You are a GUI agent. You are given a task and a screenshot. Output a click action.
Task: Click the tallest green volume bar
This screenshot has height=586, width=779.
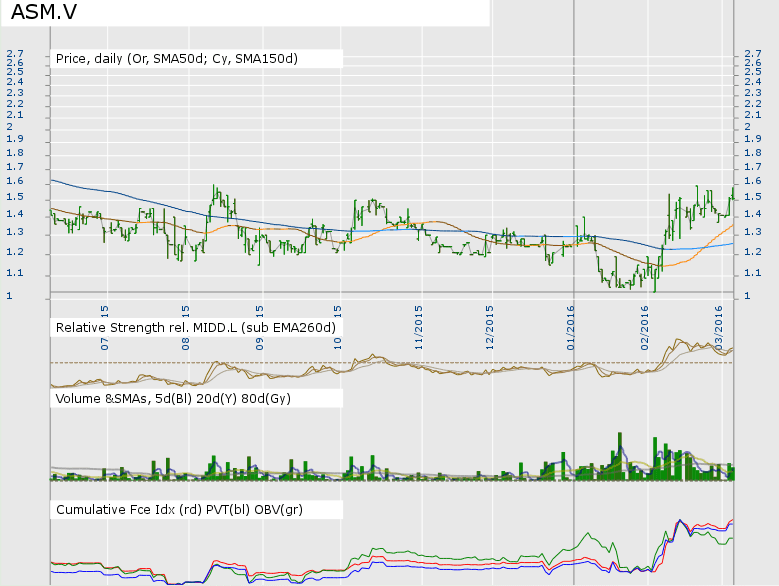pyautogui.click(x=621, y=455)
